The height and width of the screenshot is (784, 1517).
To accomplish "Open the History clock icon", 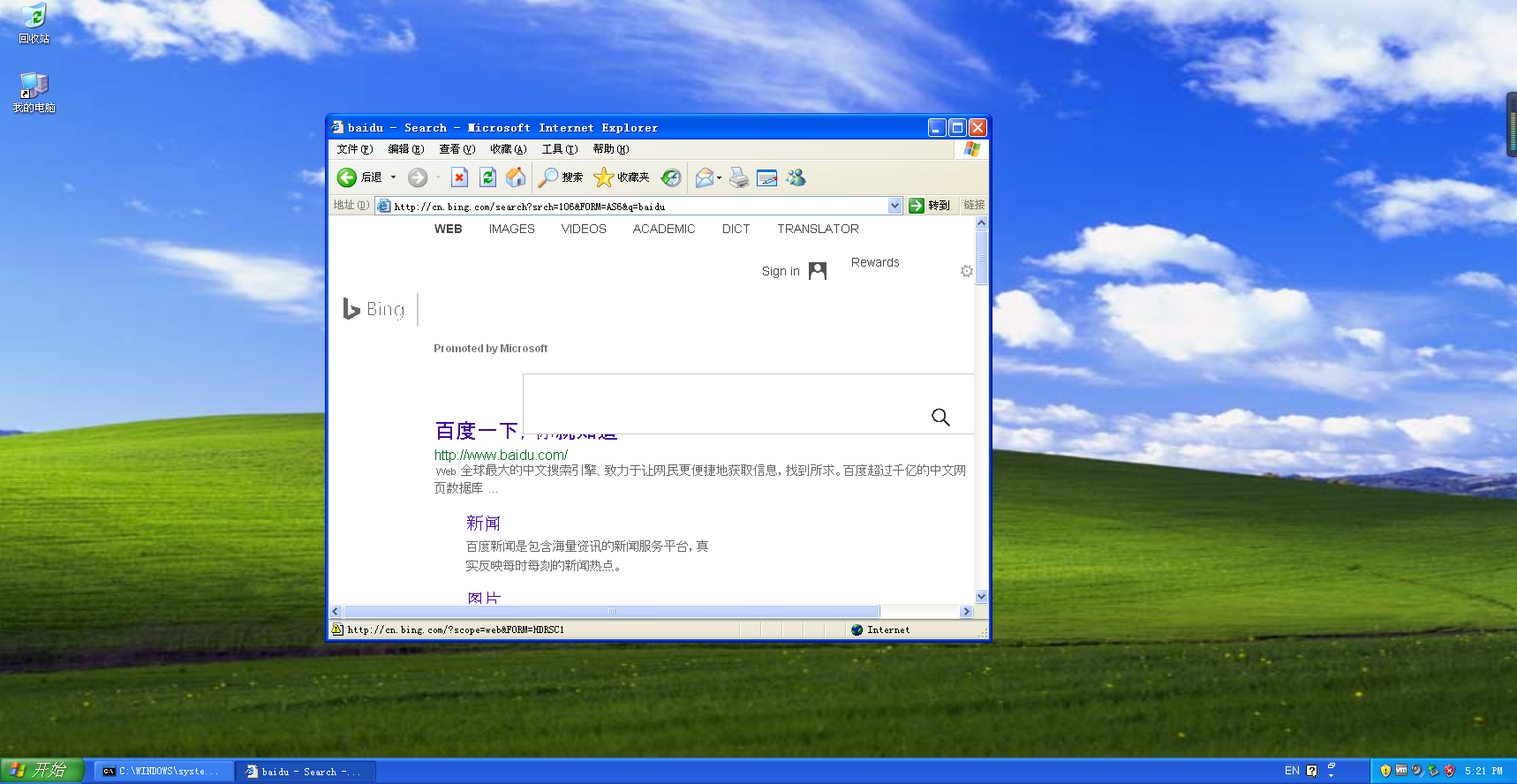I will (x=671, y=177).
